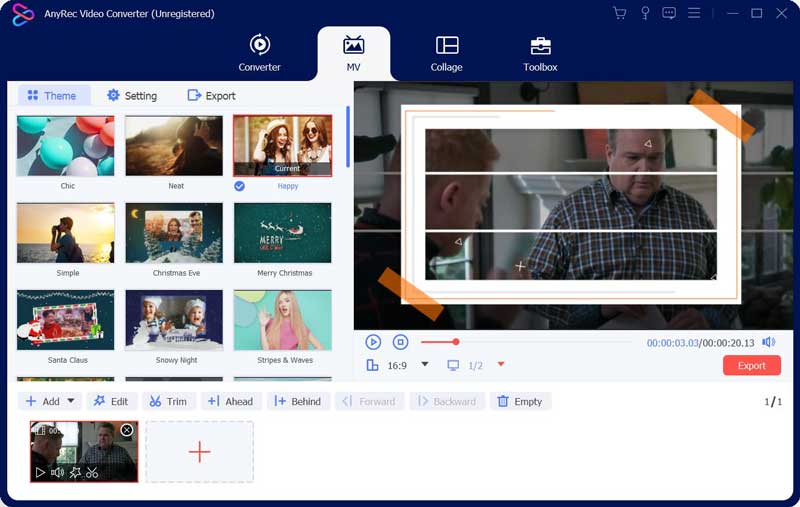
Task: Click the red Export button
Action: point(751,366)
